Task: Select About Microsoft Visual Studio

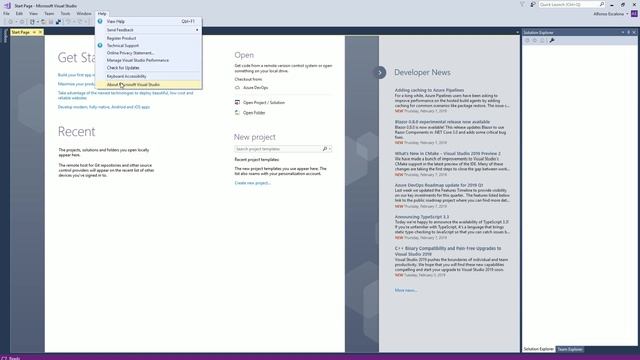Action: pyautogui.click(x=149, y=84)
